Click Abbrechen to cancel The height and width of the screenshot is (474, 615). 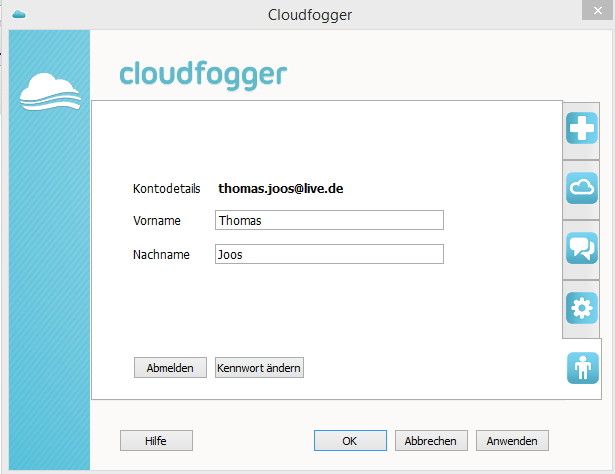431,441
